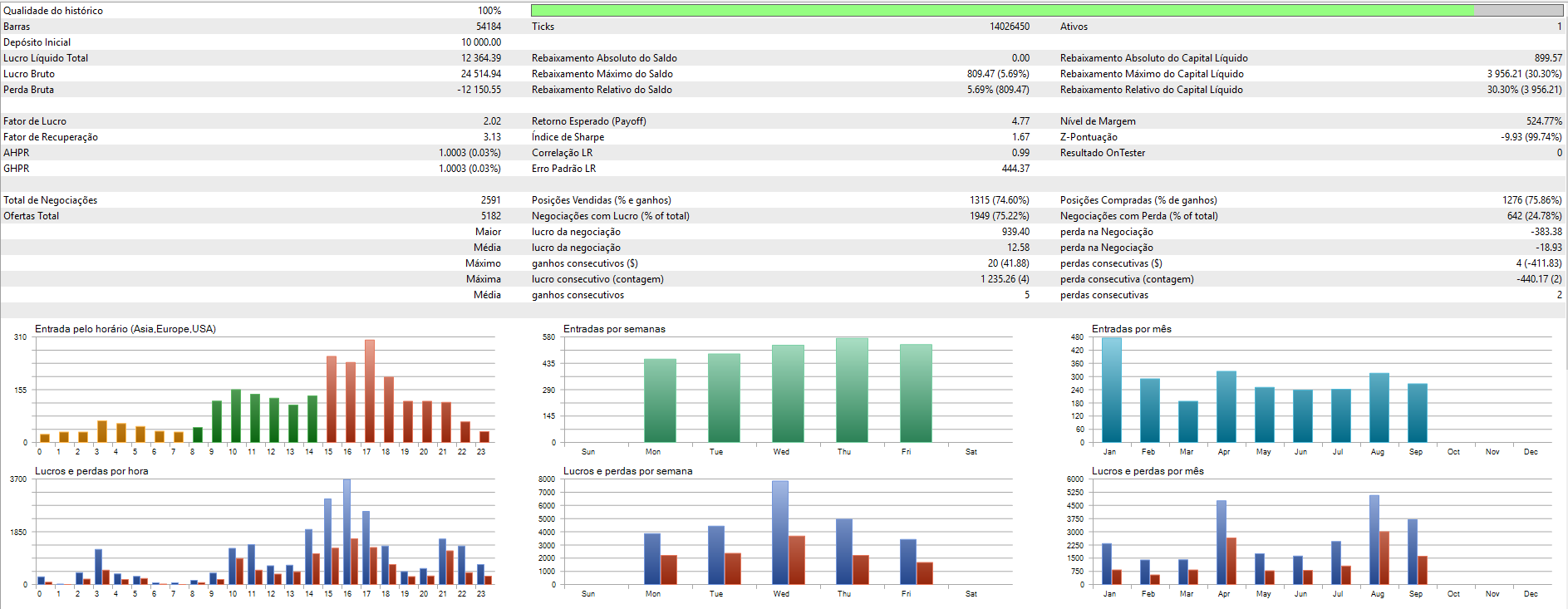
Task: Click red August bar in monthly profit chart
Action: tap(1384, 557)
